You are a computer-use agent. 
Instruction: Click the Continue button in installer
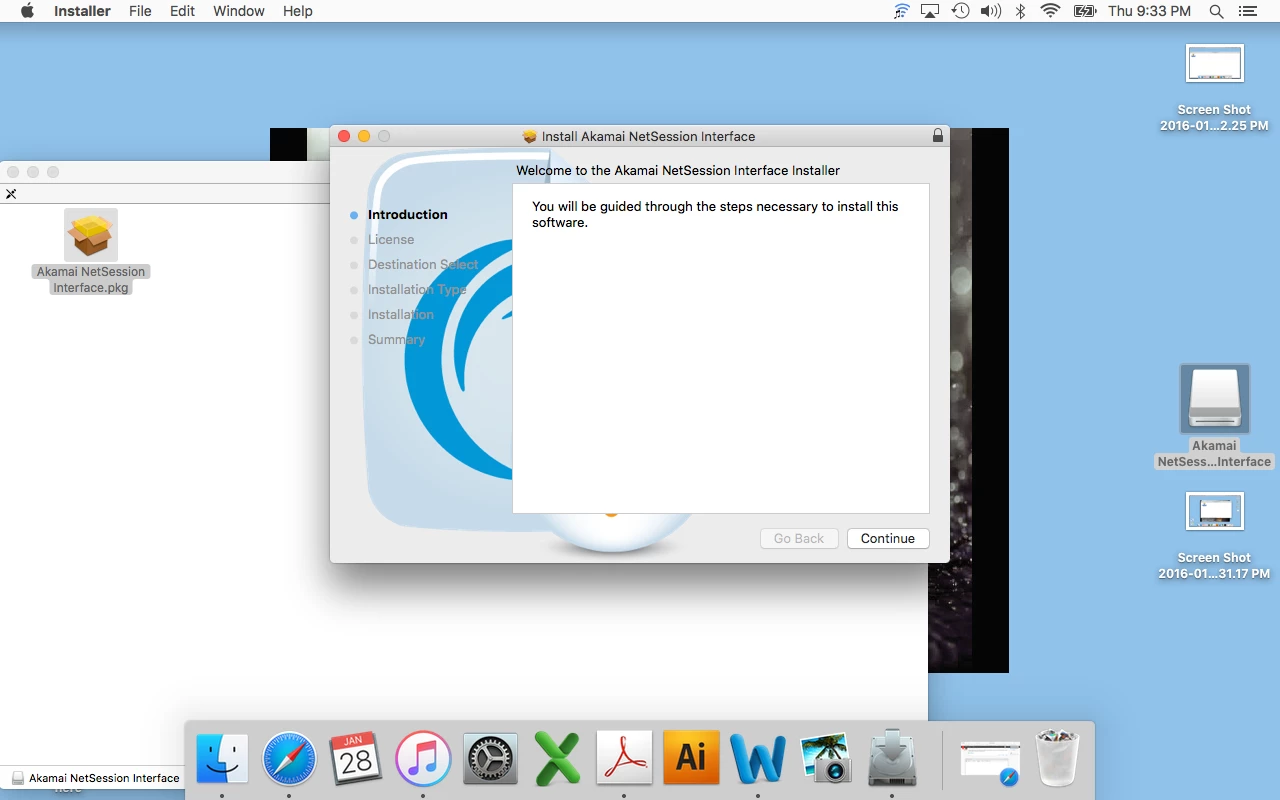888,538
